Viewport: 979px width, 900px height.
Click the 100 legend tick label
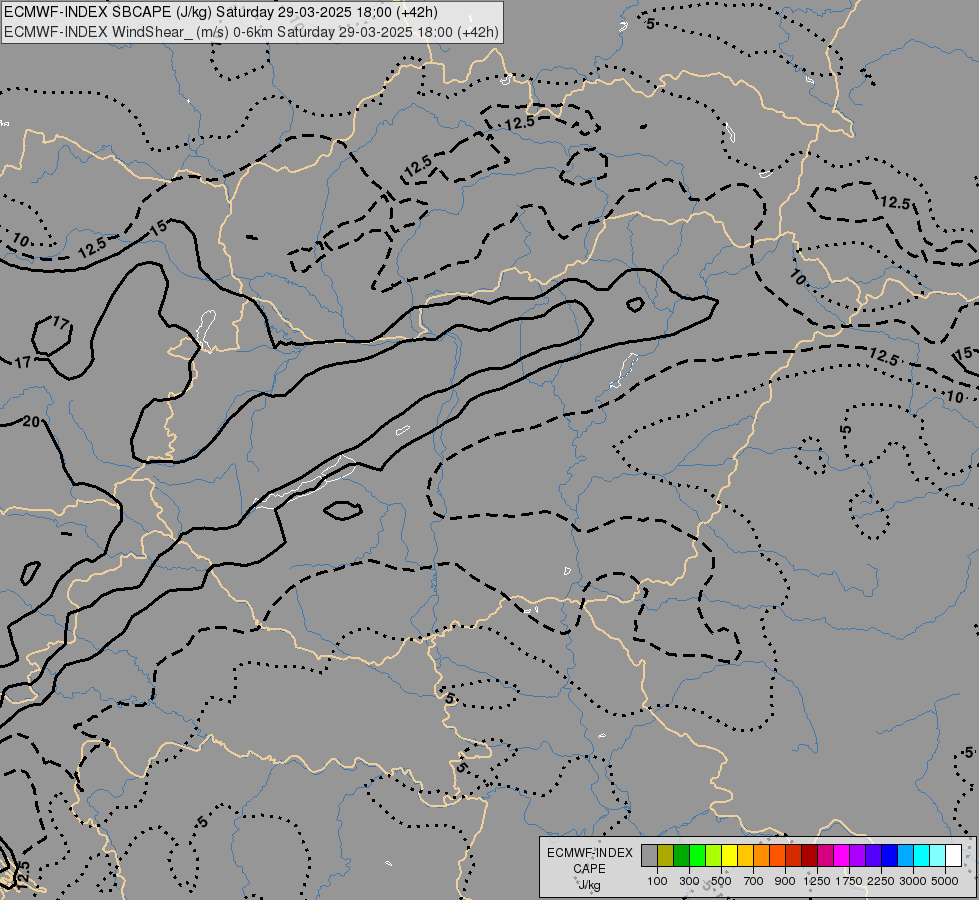click(657, 881)
